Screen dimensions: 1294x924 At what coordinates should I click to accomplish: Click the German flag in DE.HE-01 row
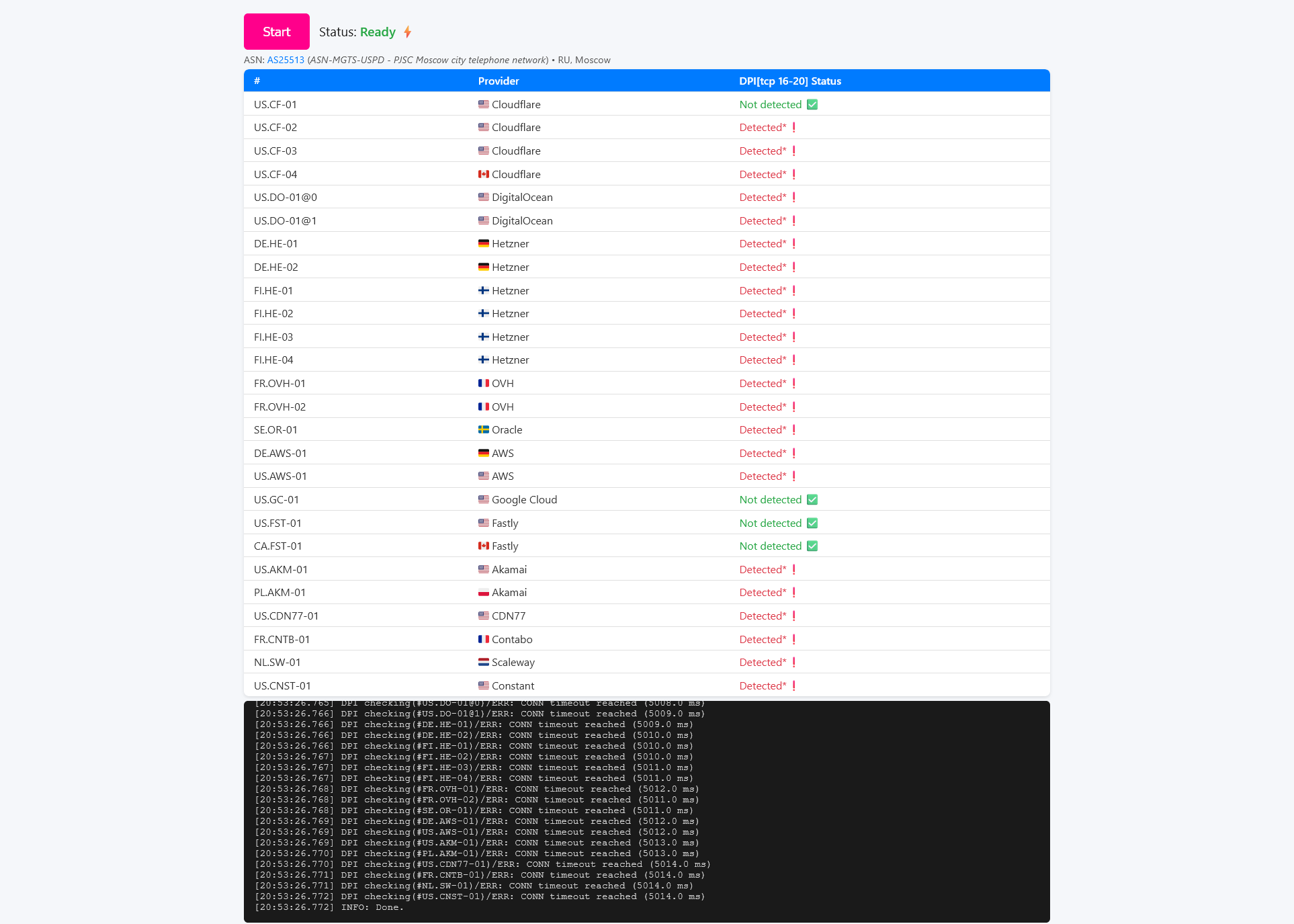[x=483, y=243]
